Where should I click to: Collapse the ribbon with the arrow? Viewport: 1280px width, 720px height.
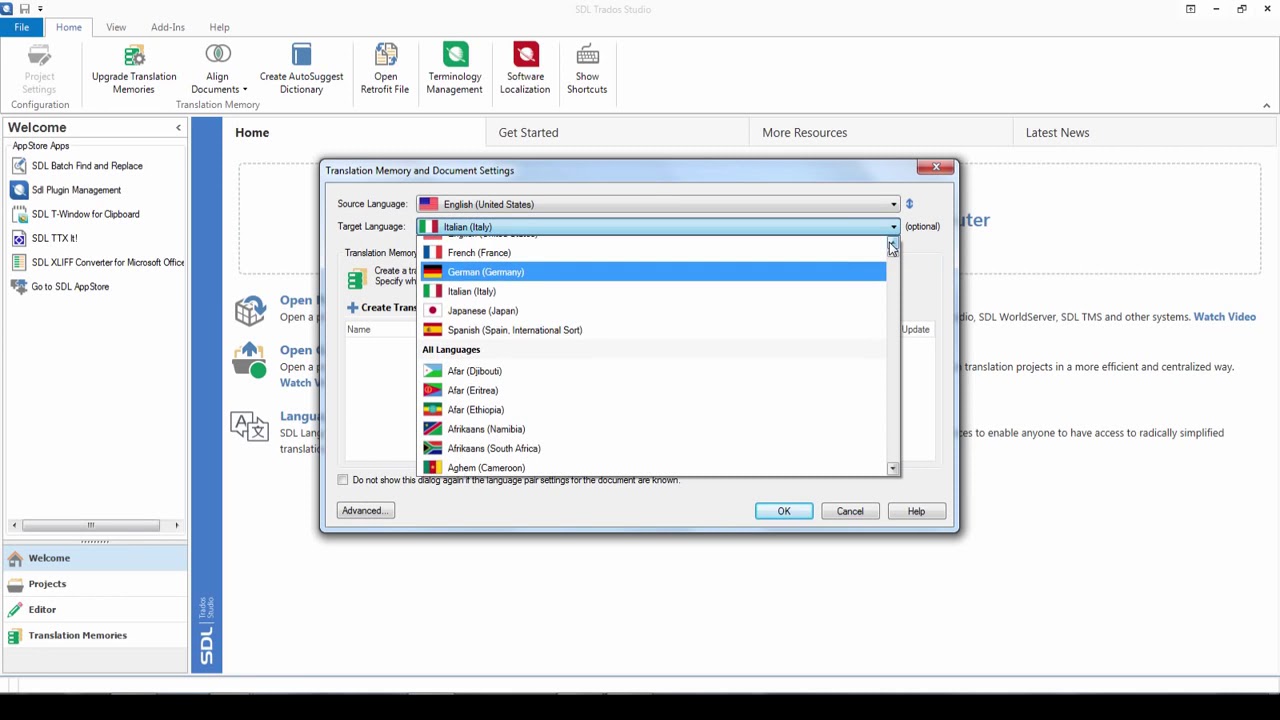coord(1266,105)
